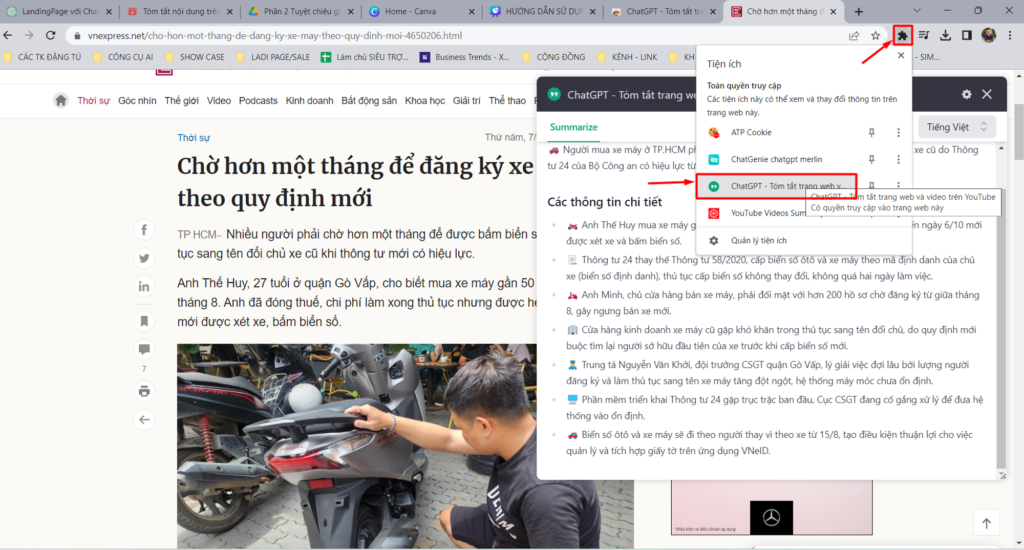Viewport: 1024px width, 550px height.
Task: Open settings gear in ChatGPT summary panel
Action: click(966, 94)
